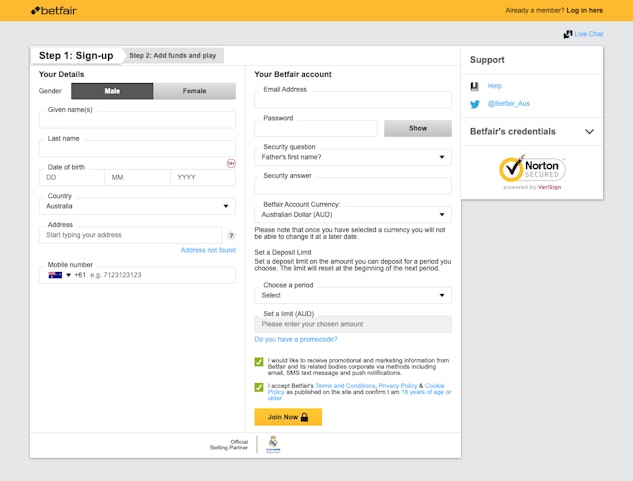This screenshot has height=481, width=633.
Task: Click the Security answer input field
Action: [353, 186]
